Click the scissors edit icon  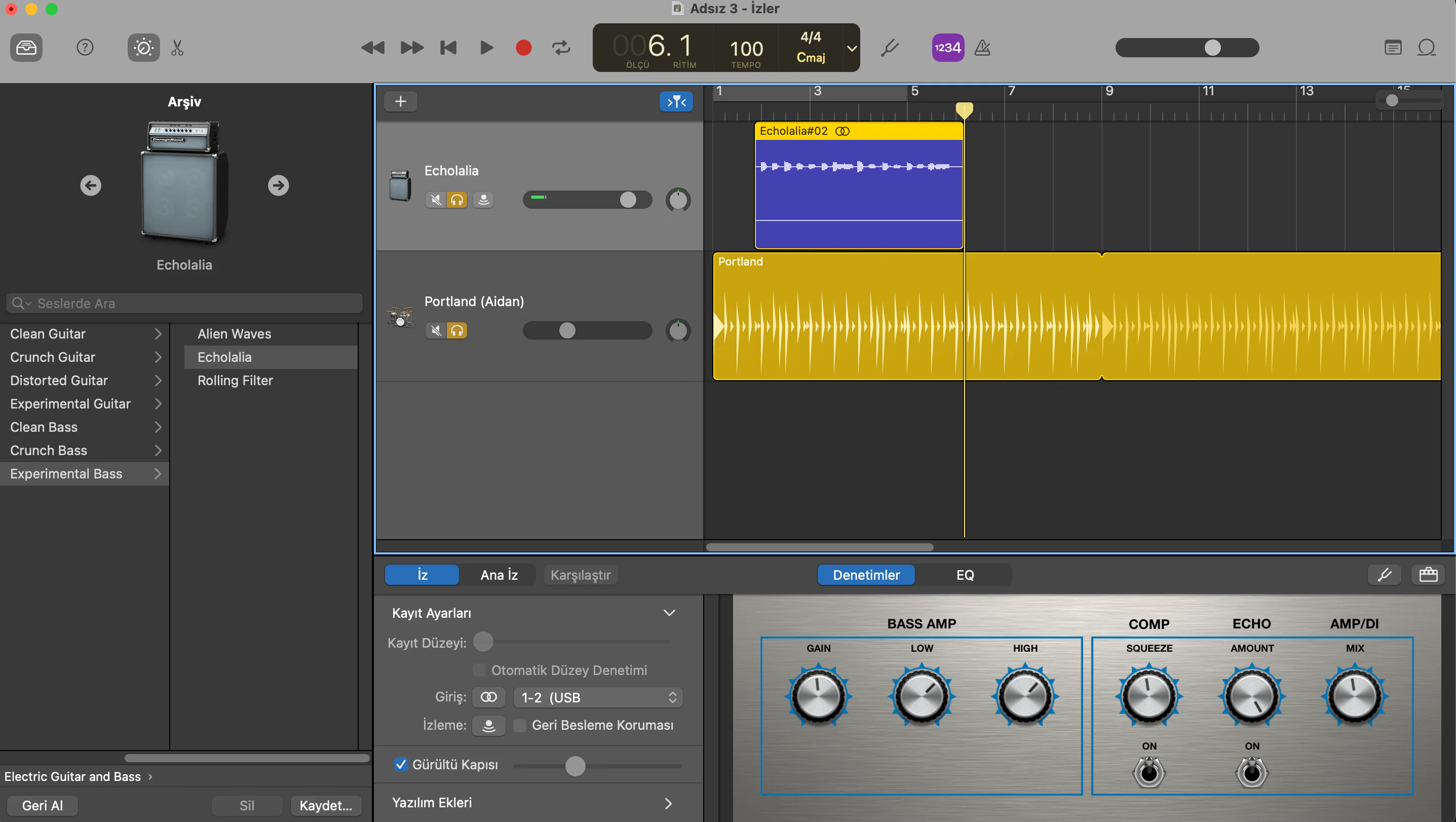pos(177,48)
